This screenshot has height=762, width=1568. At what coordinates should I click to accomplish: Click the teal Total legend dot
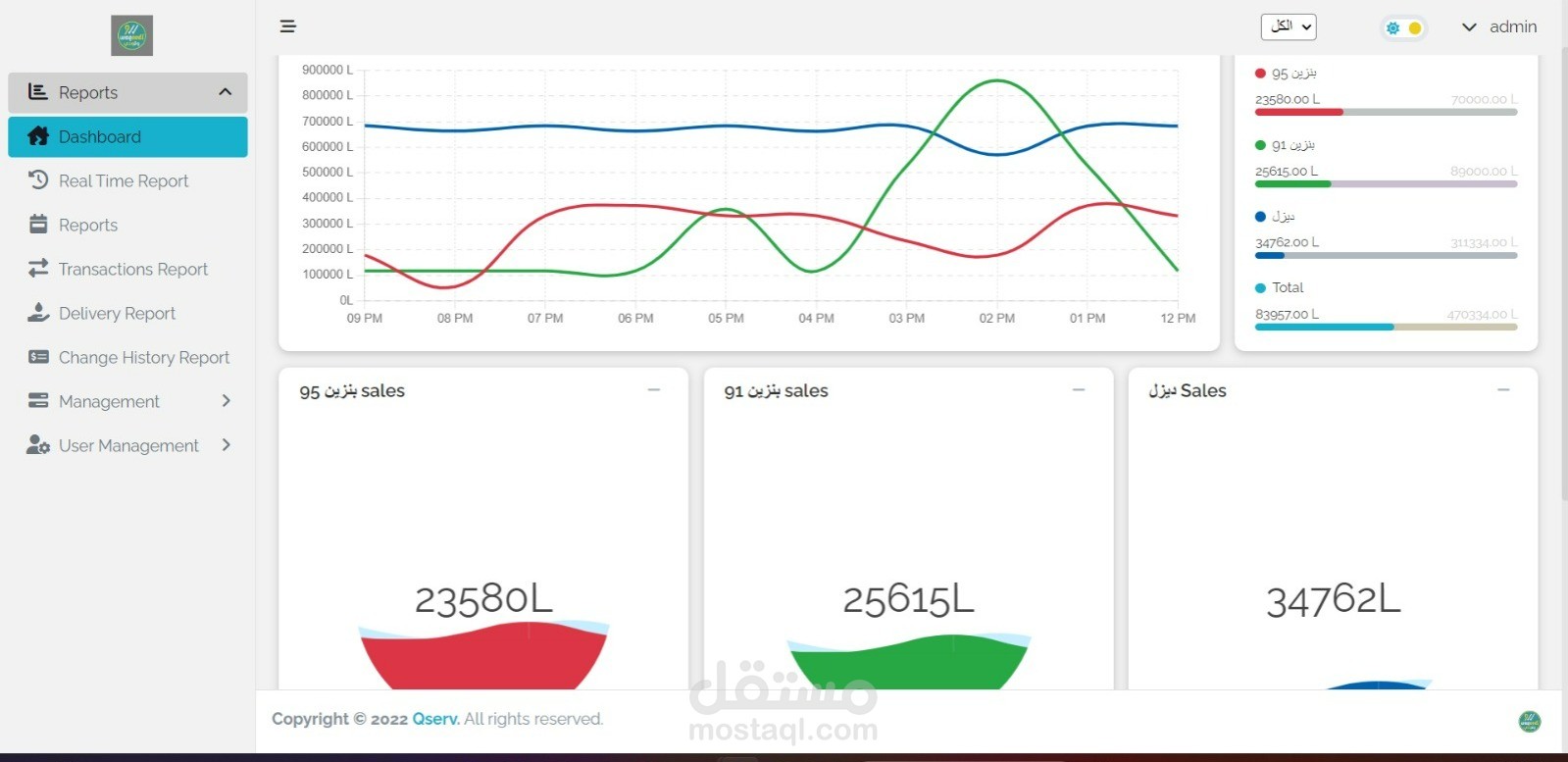(1260, 287)
